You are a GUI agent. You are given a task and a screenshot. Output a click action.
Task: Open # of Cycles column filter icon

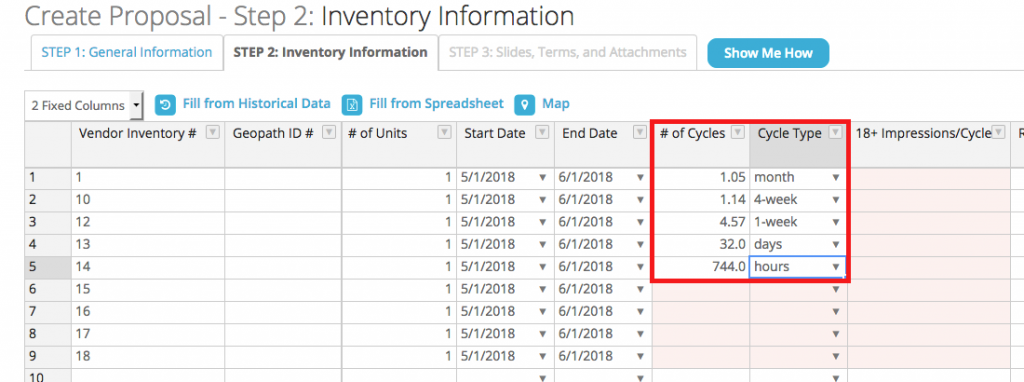tap(737, 133)
